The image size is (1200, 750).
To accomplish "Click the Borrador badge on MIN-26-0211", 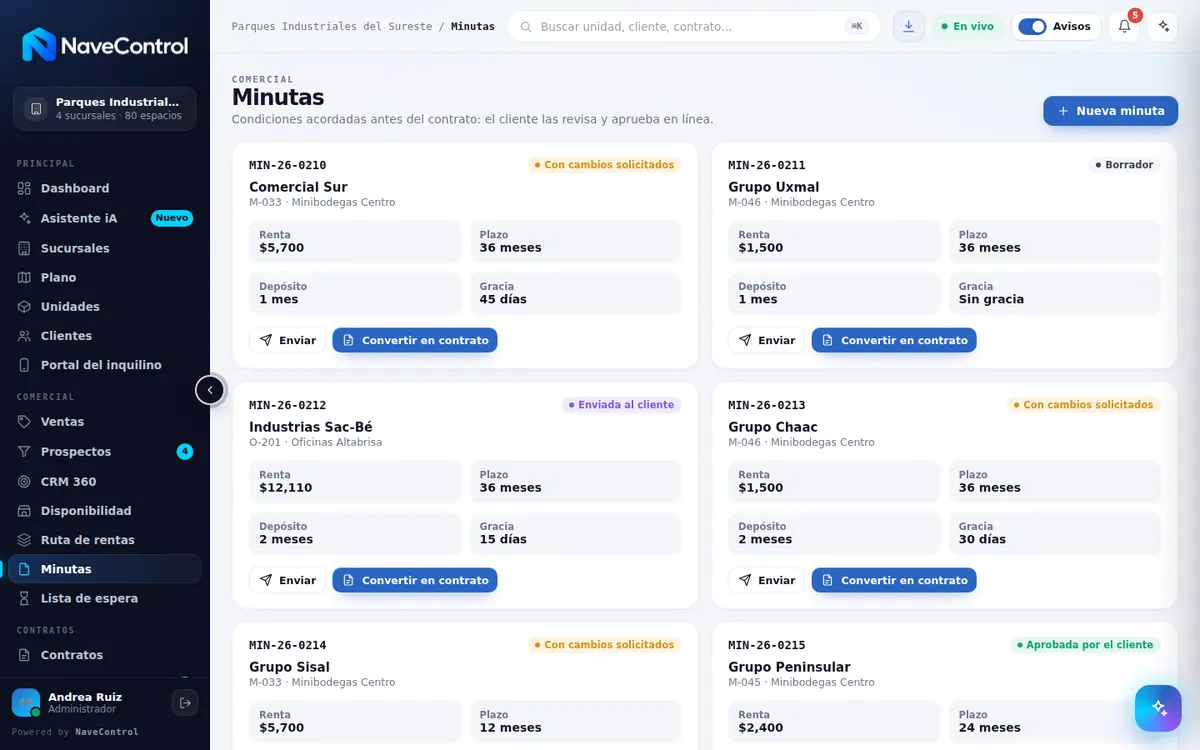I will 1124,165.
